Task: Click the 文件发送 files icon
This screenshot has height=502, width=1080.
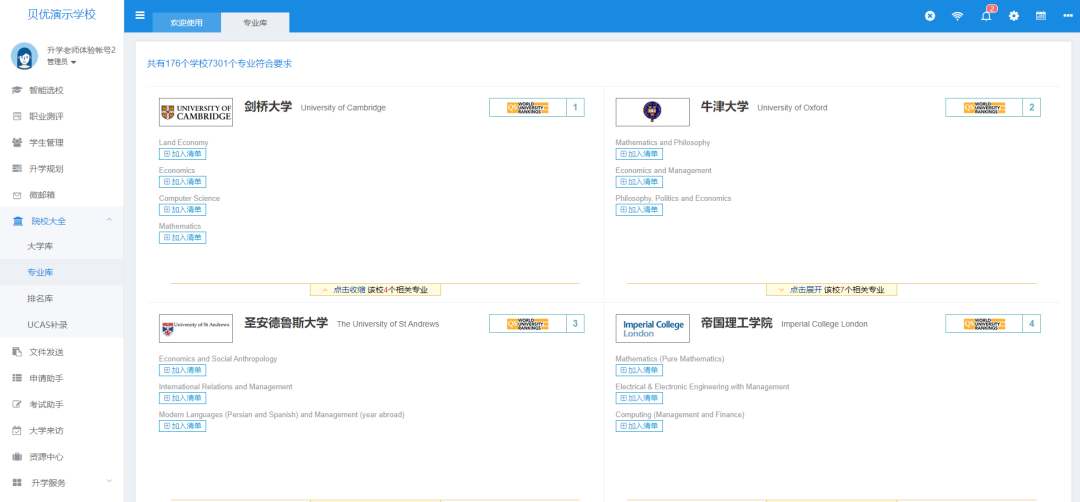Action: pos(17,352)
